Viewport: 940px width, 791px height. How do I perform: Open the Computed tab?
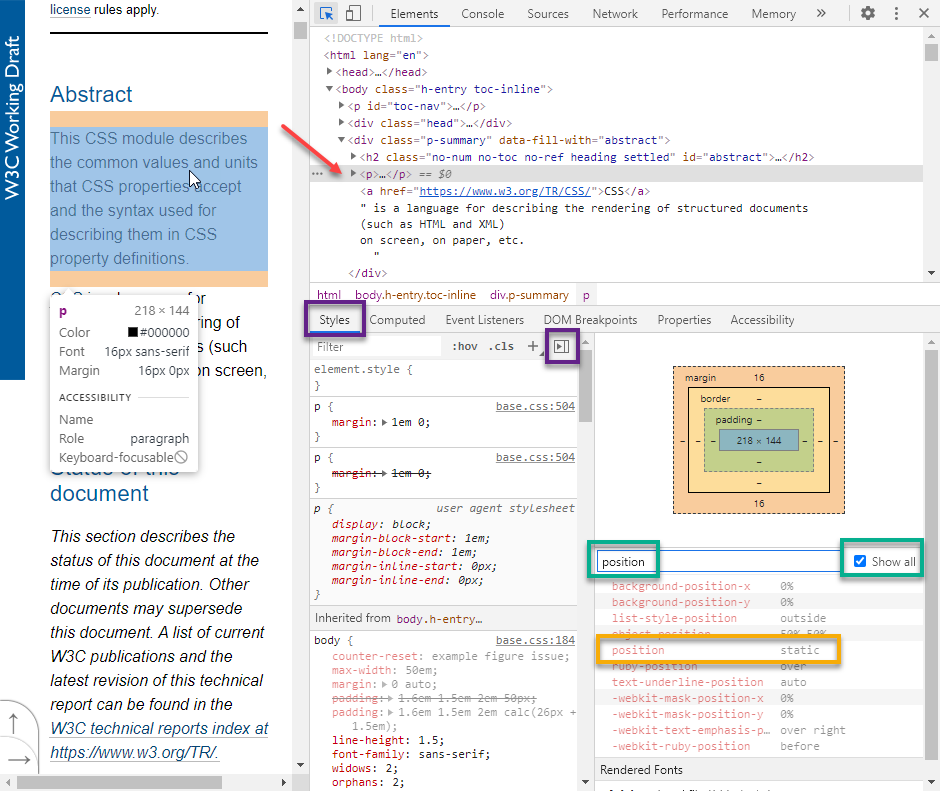(x=397, y=320)
